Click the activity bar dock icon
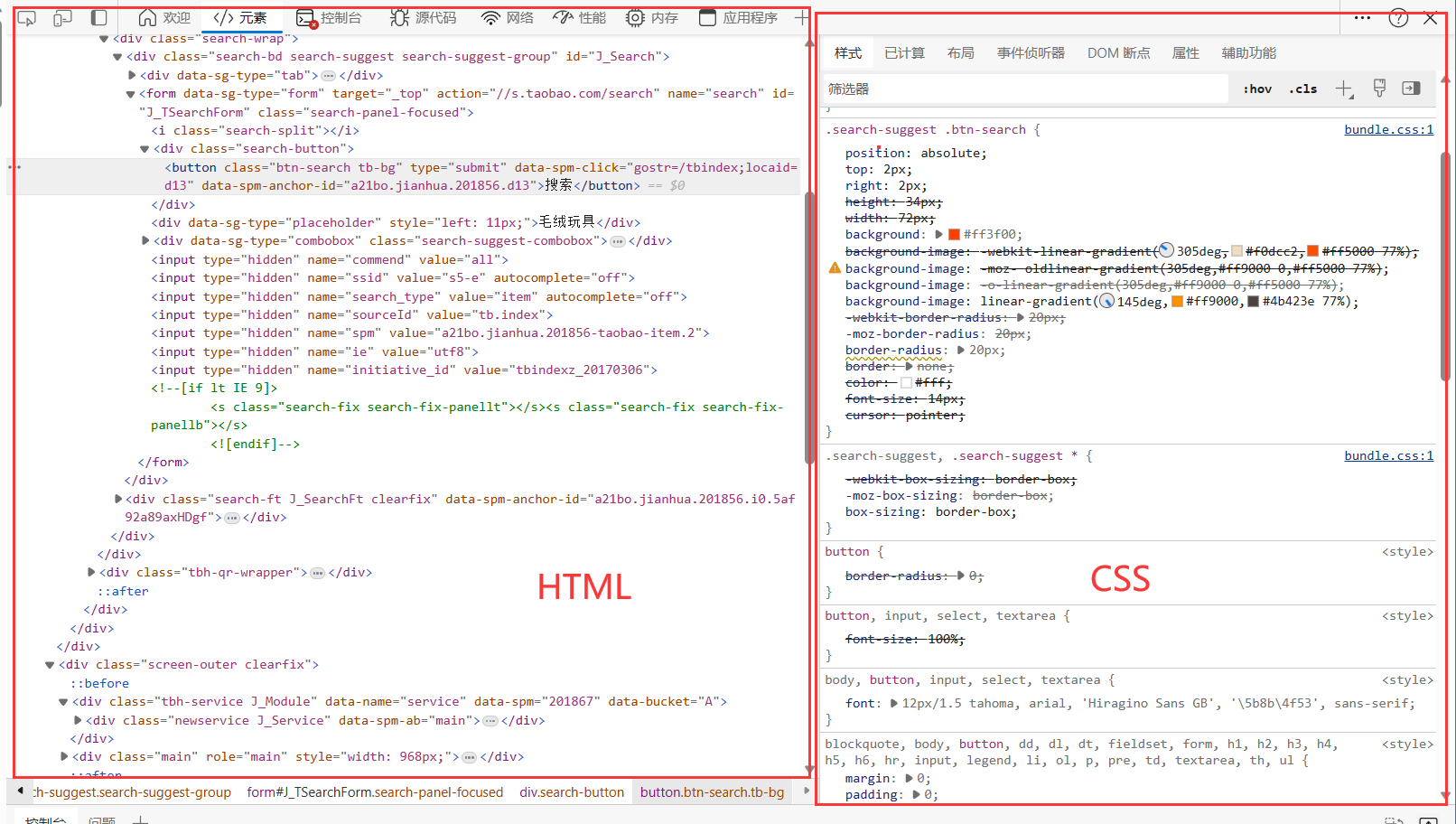Viewport: 1456px width, 824px height. click(99, 18)
